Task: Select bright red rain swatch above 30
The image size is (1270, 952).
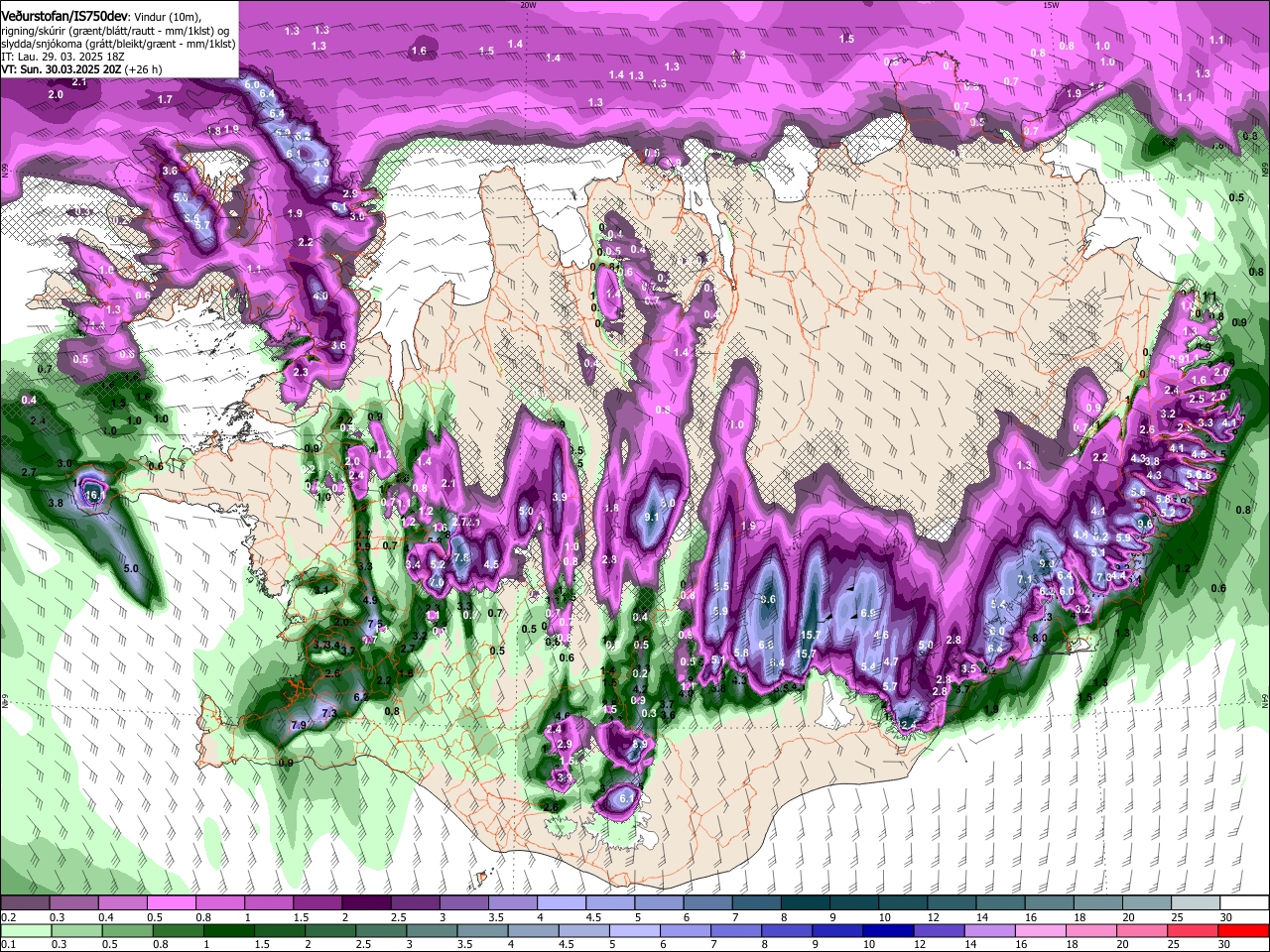Action: [1243, 931]
